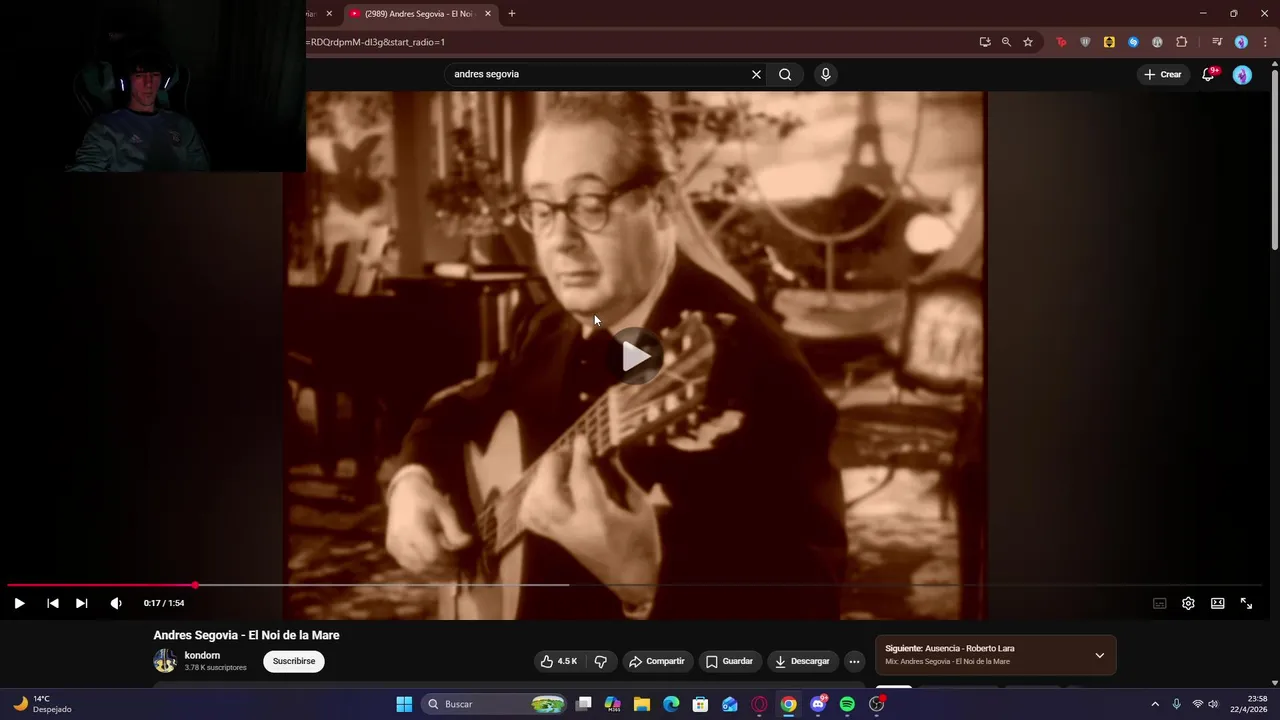Toggle subtitles on the video player
This screenshot has height=720, width=1280.
[1160, 603]
